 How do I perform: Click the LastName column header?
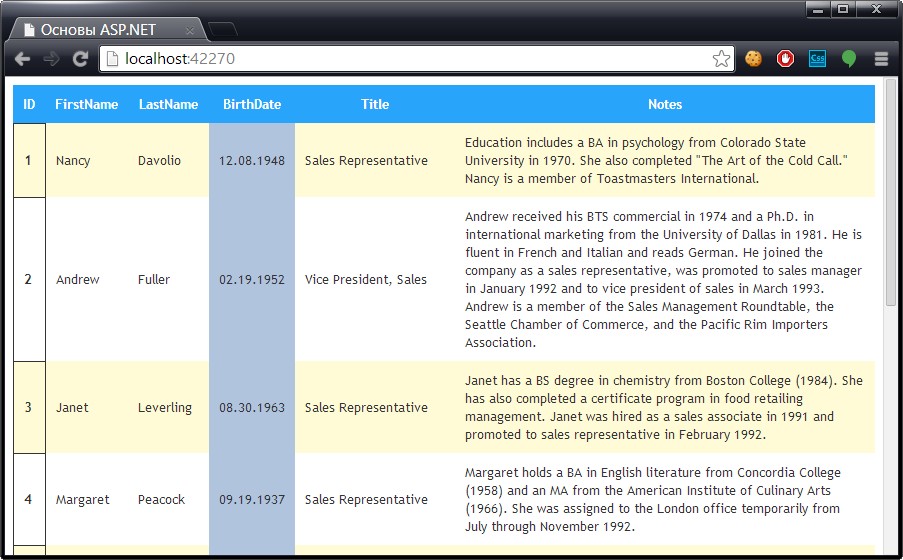[168, 104]
